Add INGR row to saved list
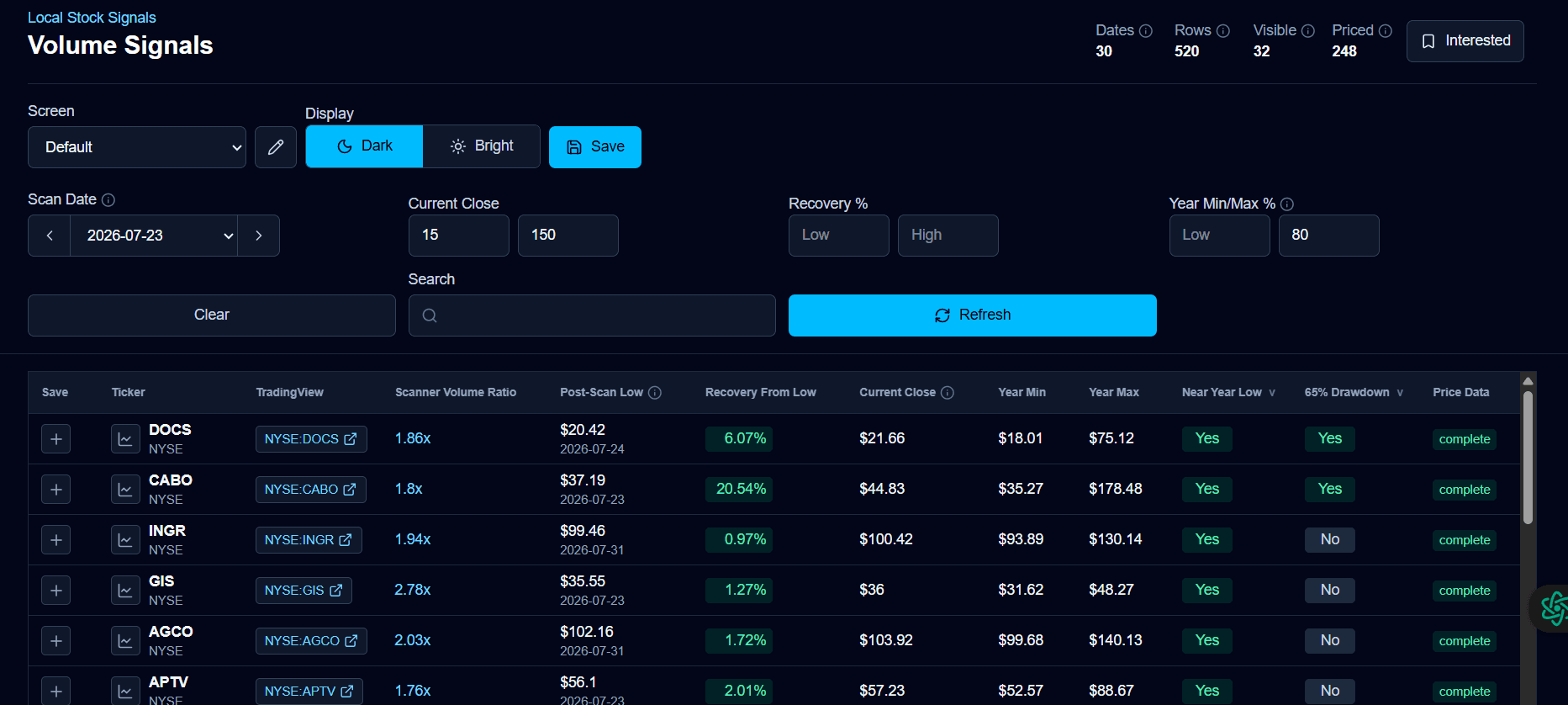Image resolution: width=1568 pixels, height=705 pixels. (56, 540)
